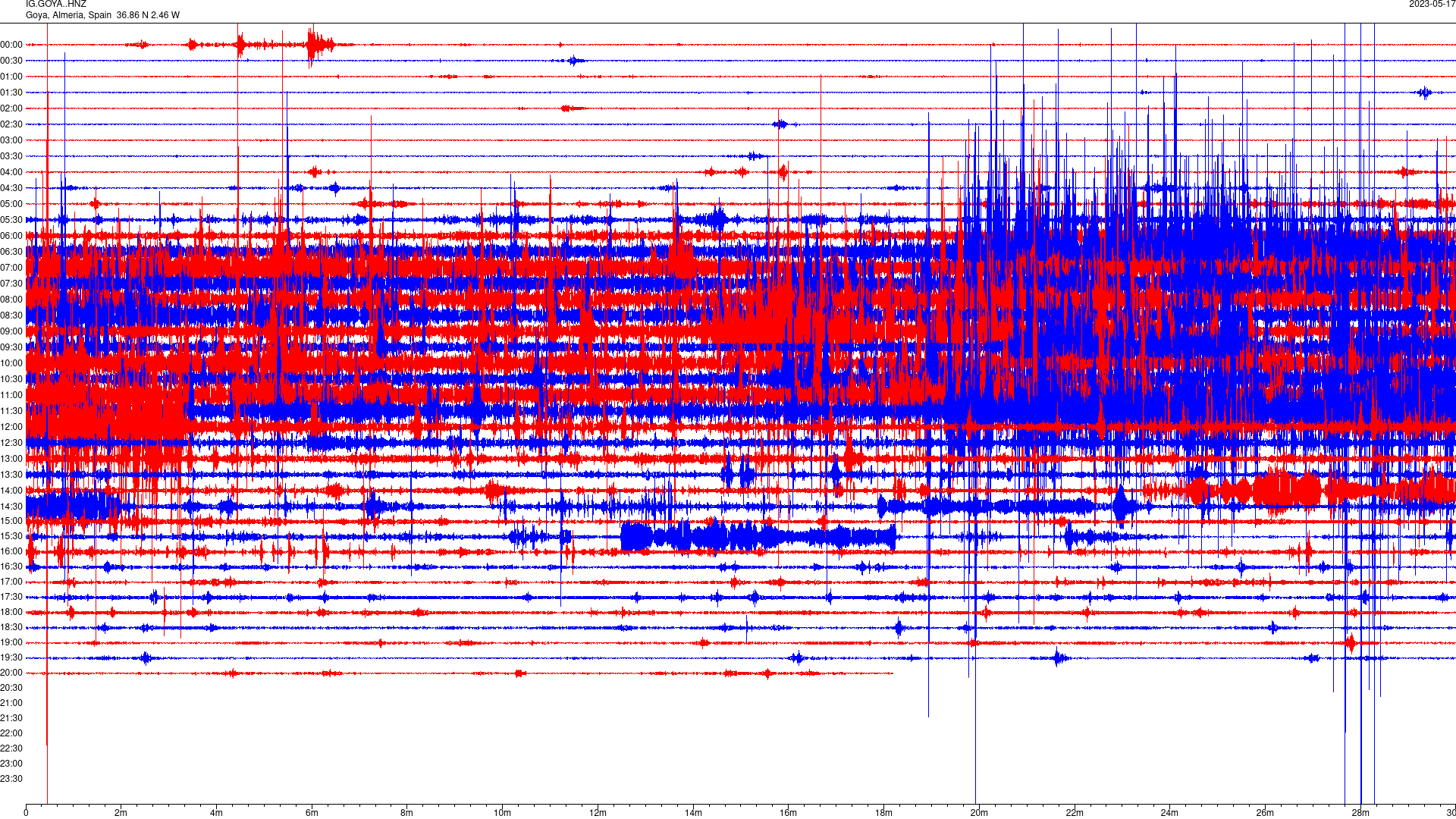Image resolution: width=1456 pixels, height=819 pixels.
Task: Click the date 2023-05-17
Action: [1432, 5]
